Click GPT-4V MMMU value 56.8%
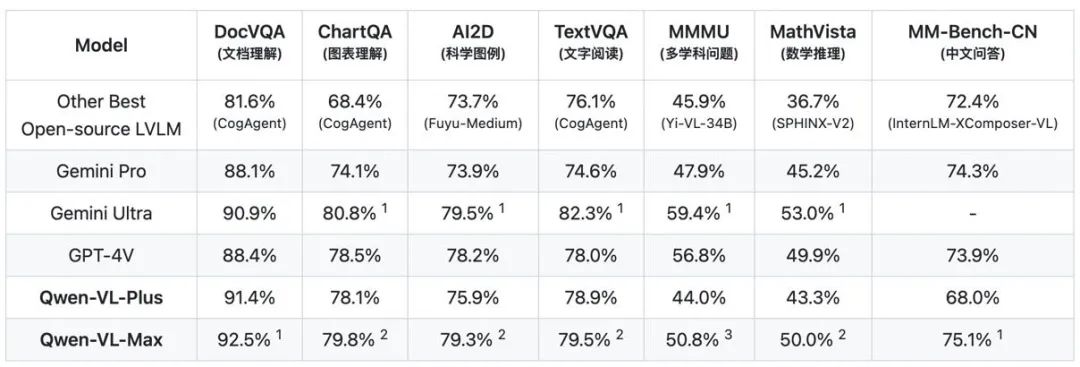The width and height of the screenshot is (1080, 367). click(x=698, y=255)
